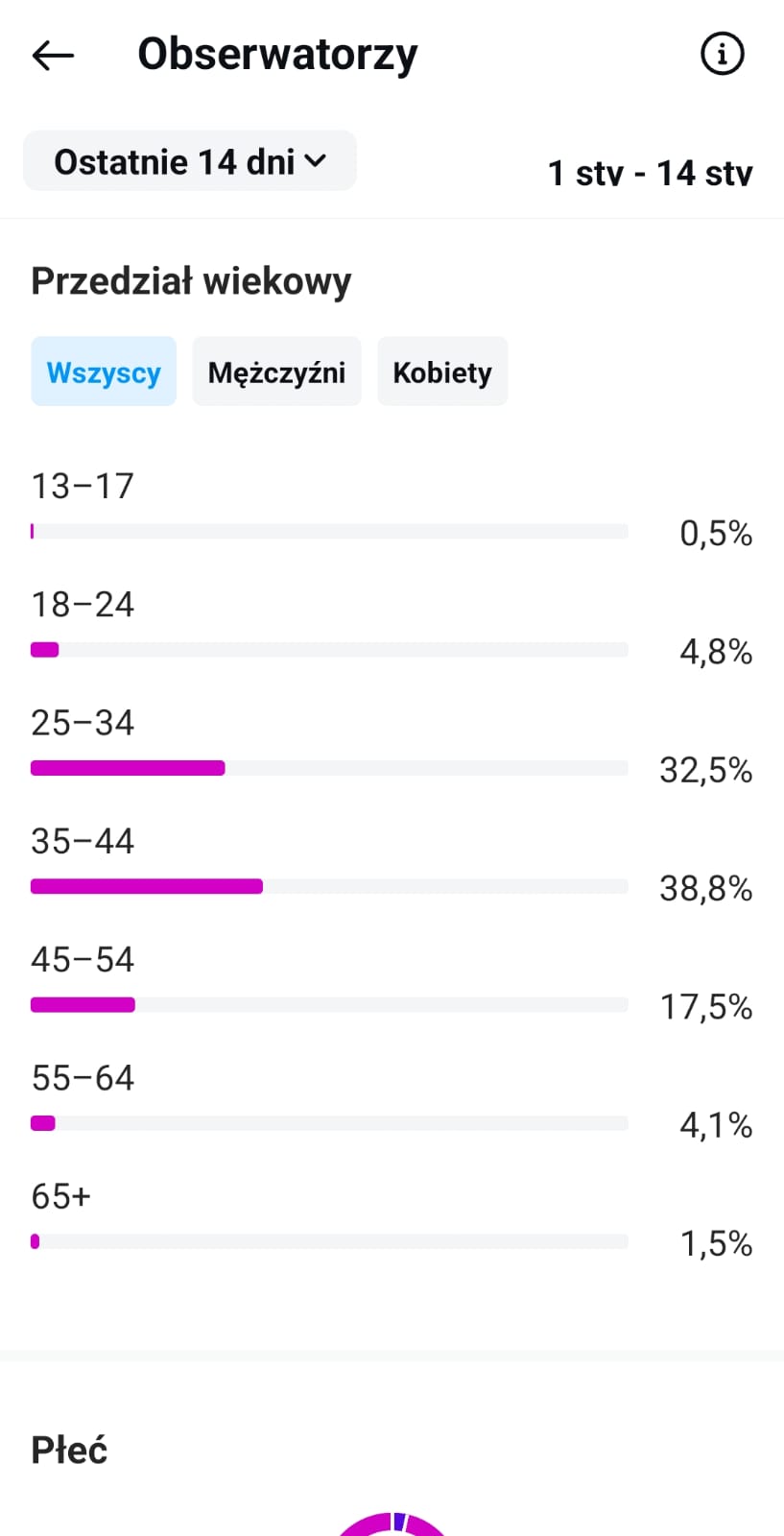Switch to the Mężczyźni filter
784x1536 pixels.
276,372
